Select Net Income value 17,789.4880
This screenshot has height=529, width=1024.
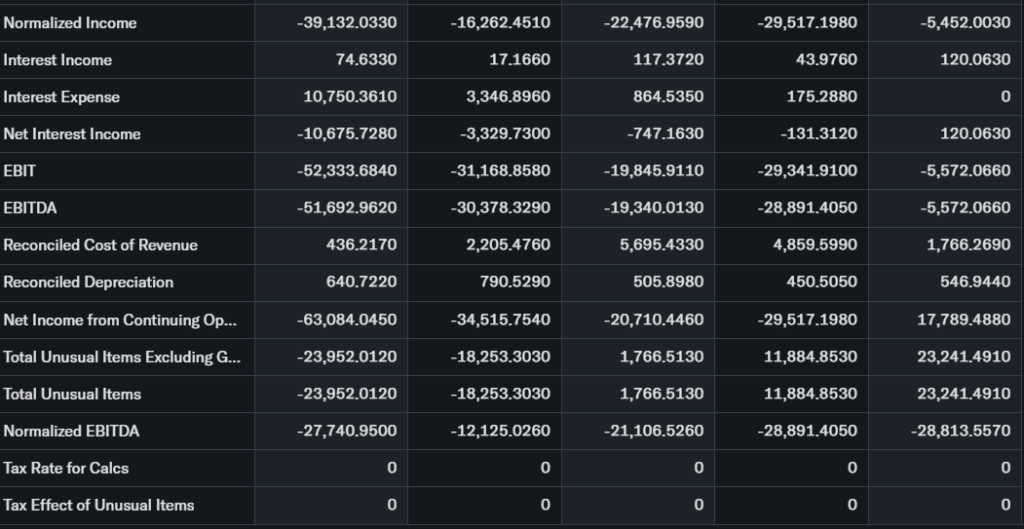pos(964,320)
